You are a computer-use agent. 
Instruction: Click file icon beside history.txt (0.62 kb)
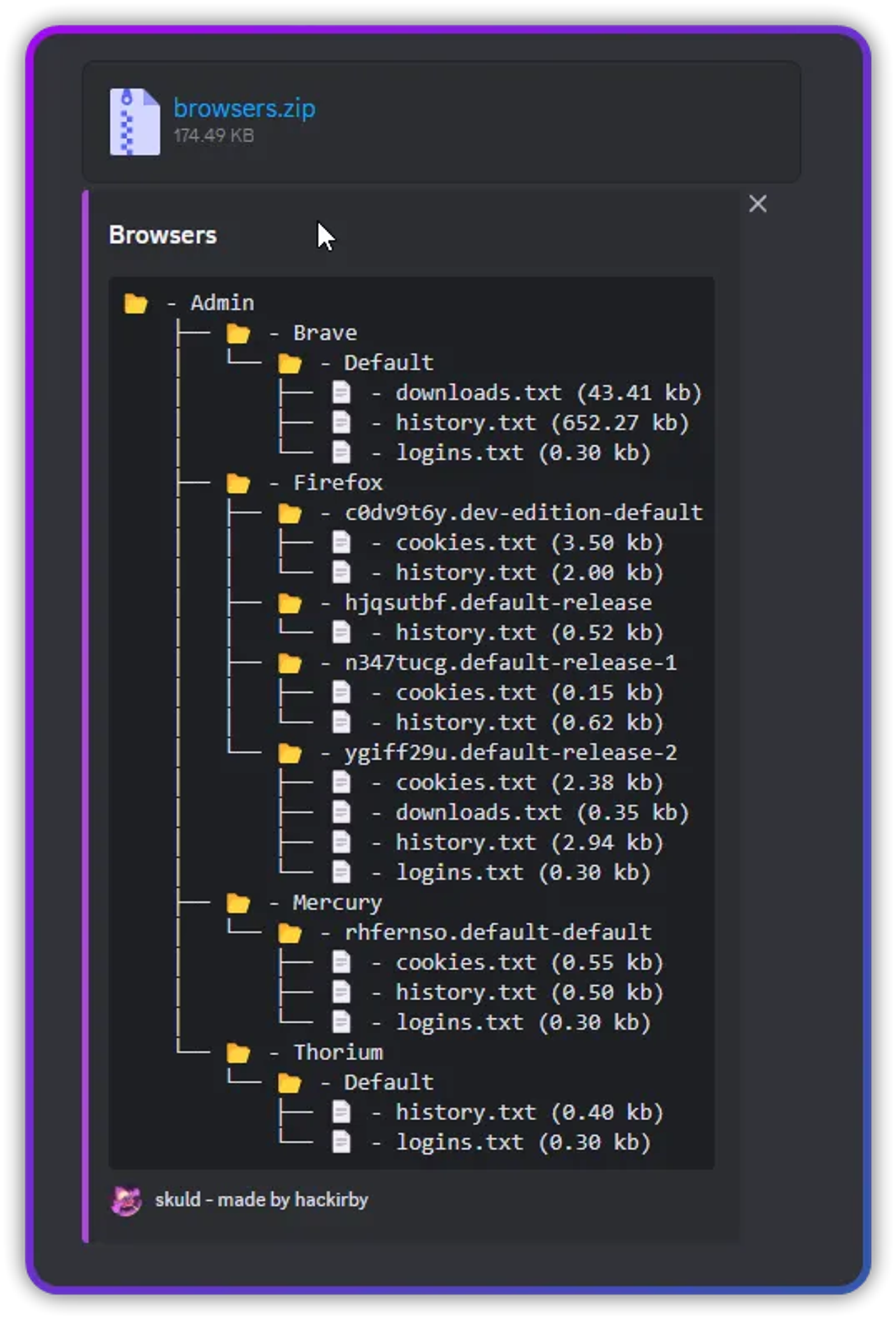[x=341, y=723]
